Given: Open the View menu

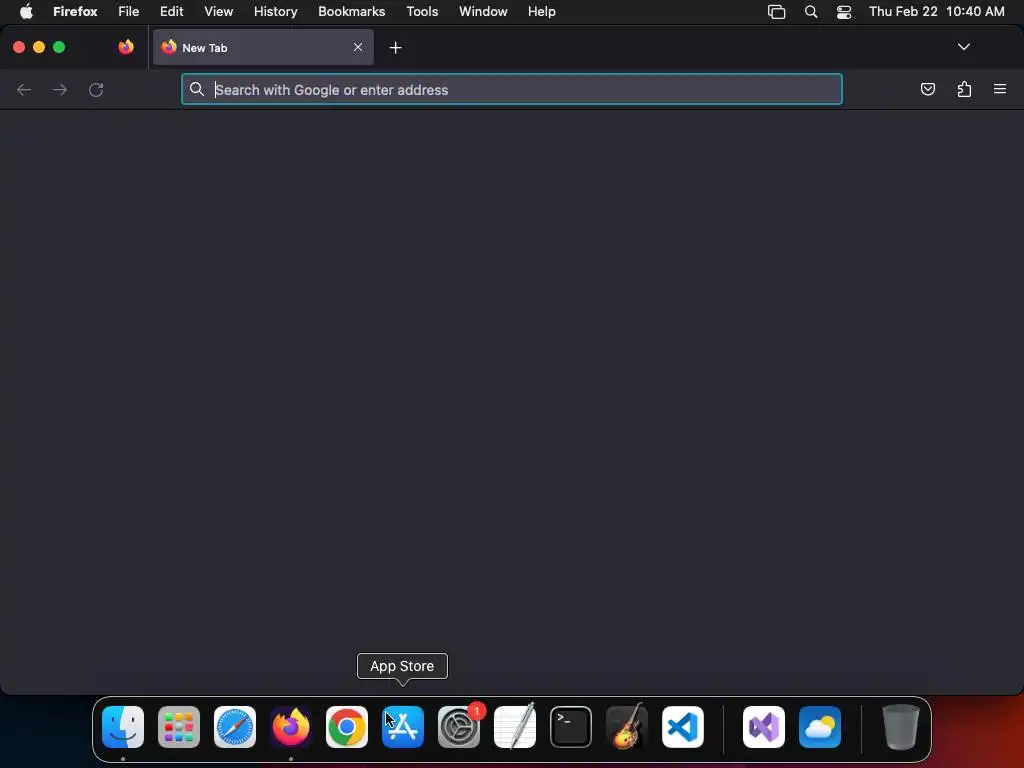Looking at the screenshot, I should [x=218, y=12].
